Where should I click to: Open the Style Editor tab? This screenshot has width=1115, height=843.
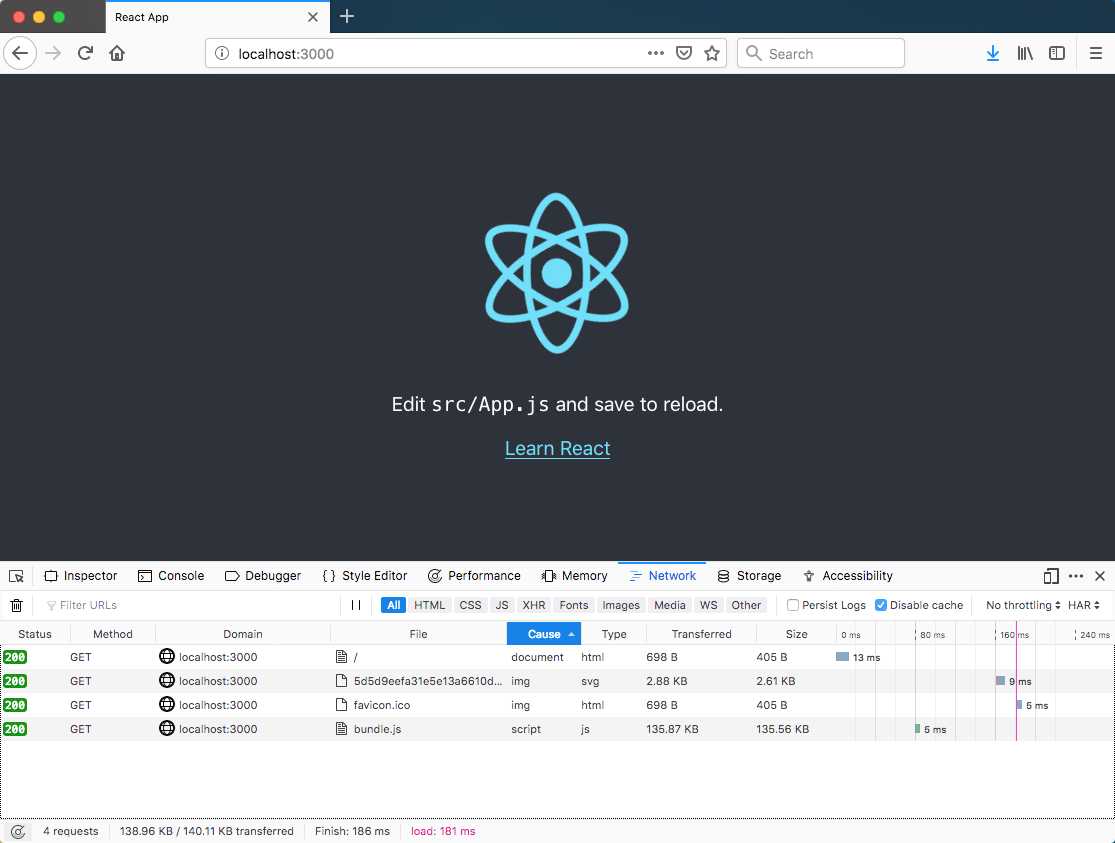pos(366,576)
